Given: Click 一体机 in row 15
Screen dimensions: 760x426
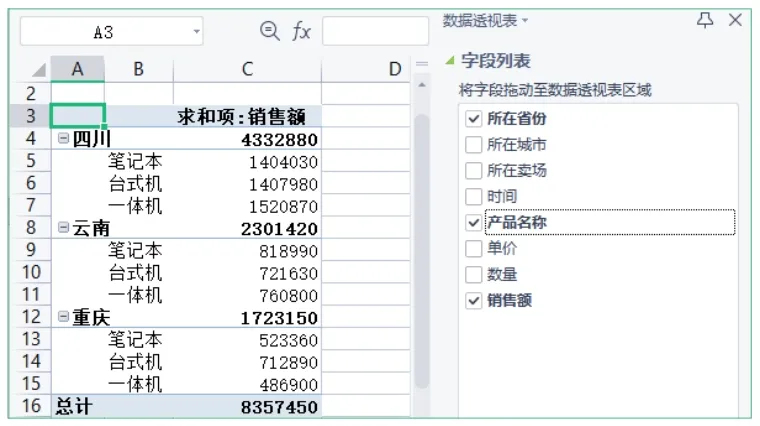Looking at the screenshot, I should click(x=135, y=384).
